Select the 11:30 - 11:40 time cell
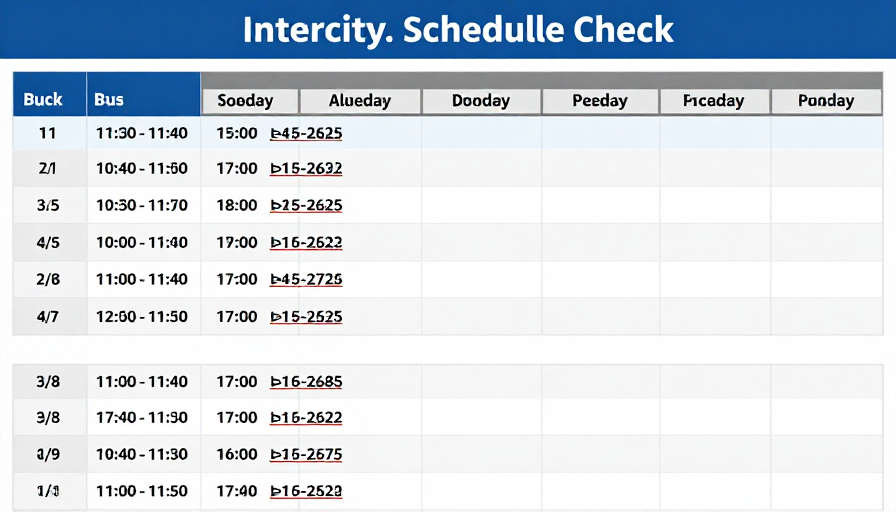 click(x=142, y=133)
